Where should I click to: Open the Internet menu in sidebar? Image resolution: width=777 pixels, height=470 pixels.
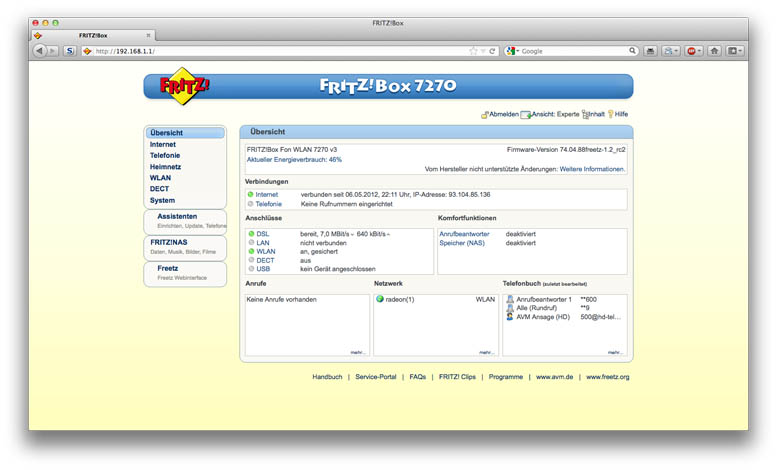(163, 145)
